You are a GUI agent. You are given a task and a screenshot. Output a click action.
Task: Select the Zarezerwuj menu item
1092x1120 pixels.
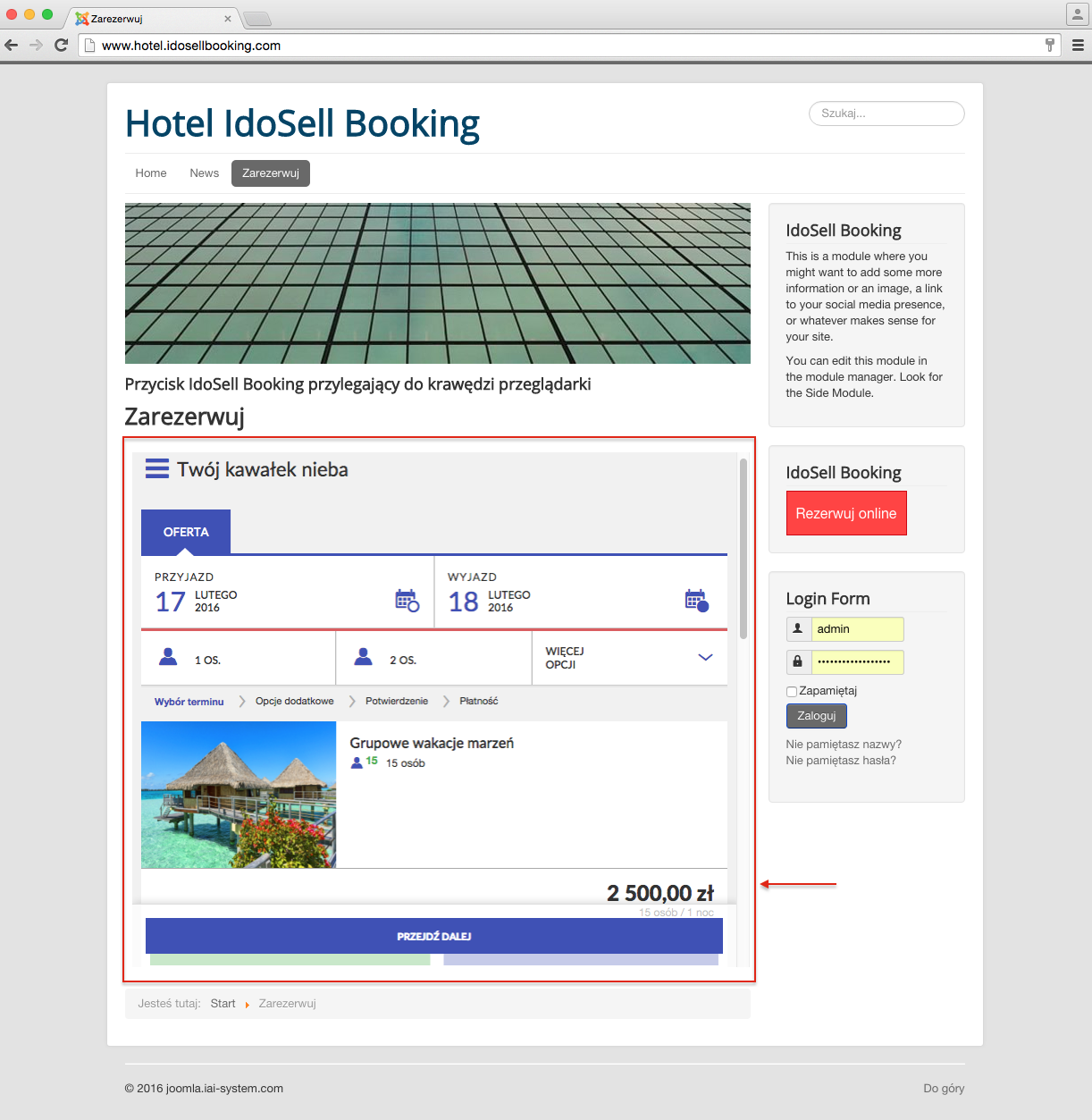pos(271,173)
